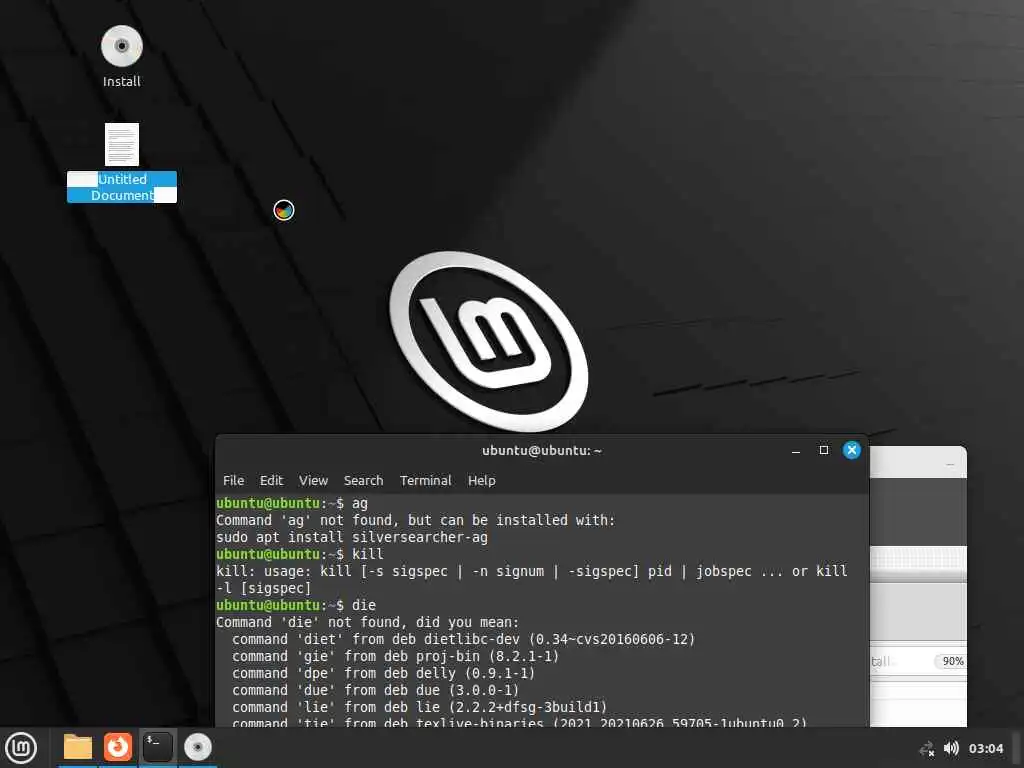Open the terminal Edit menu
This screenshot has height=768, width=1024.
(x=271, y=481)
